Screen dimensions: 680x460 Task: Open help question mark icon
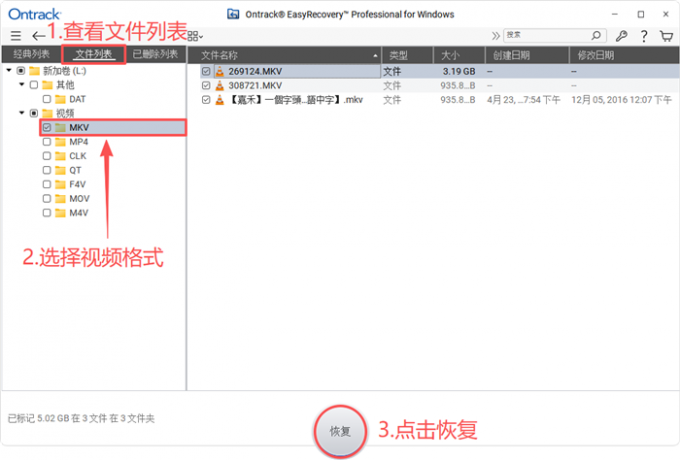644,36
